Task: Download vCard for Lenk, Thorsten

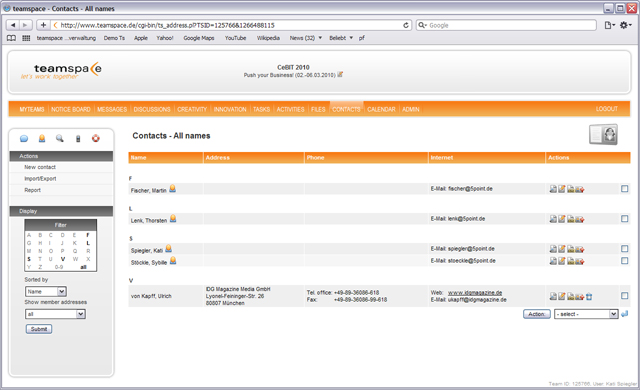Action: tap(571, 219)
